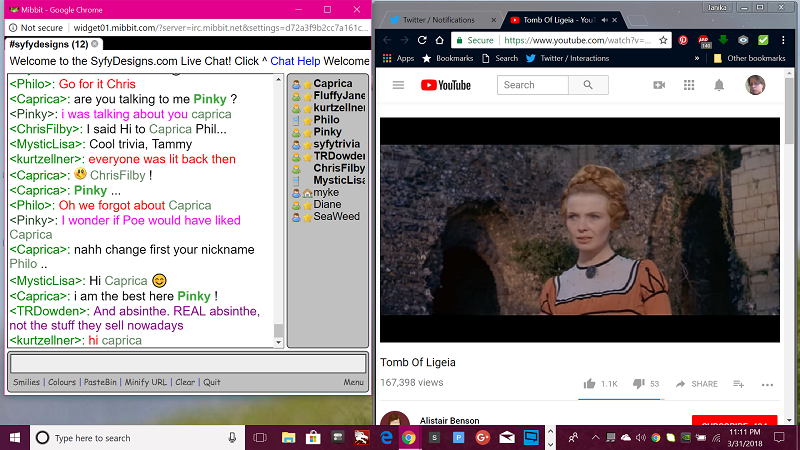Mute the Tomb Of Ligeia tab audio icon
800x450 pixels.
click(x=605, y=20)
